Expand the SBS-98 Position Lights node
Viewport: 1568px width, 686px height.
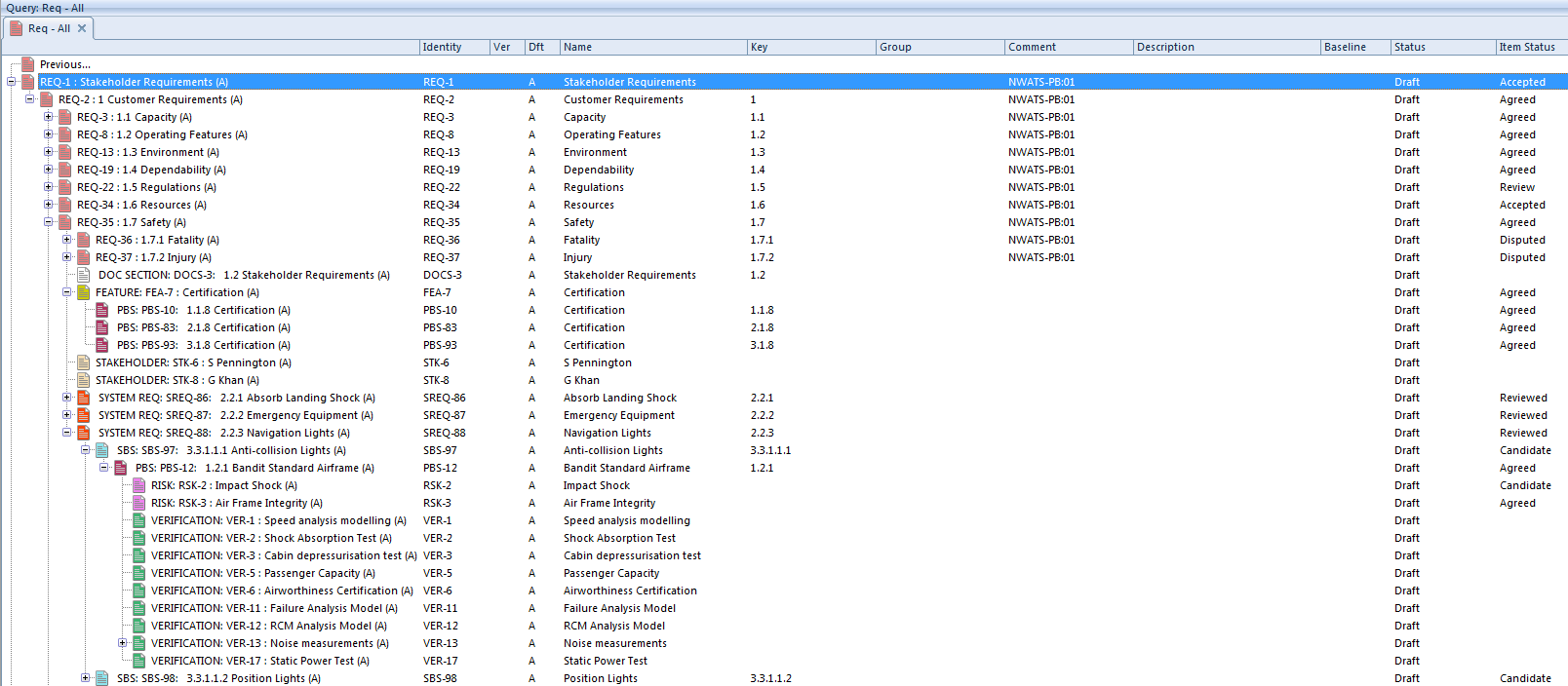[x=85, y=678]
